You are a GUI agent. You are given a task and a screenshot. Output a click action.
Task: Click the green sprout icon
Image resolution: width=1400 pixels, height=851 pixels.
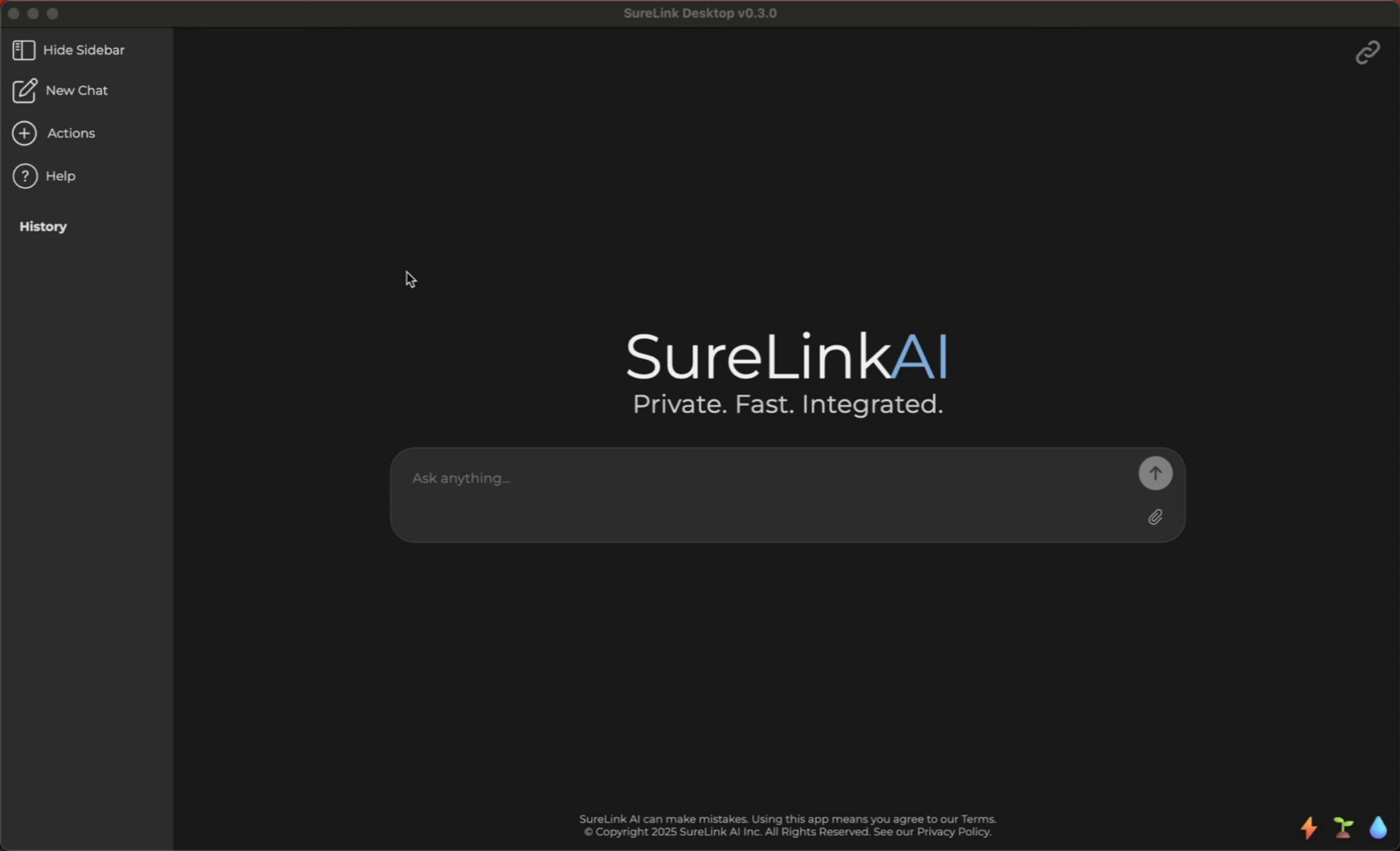[x=1343, y=827]
